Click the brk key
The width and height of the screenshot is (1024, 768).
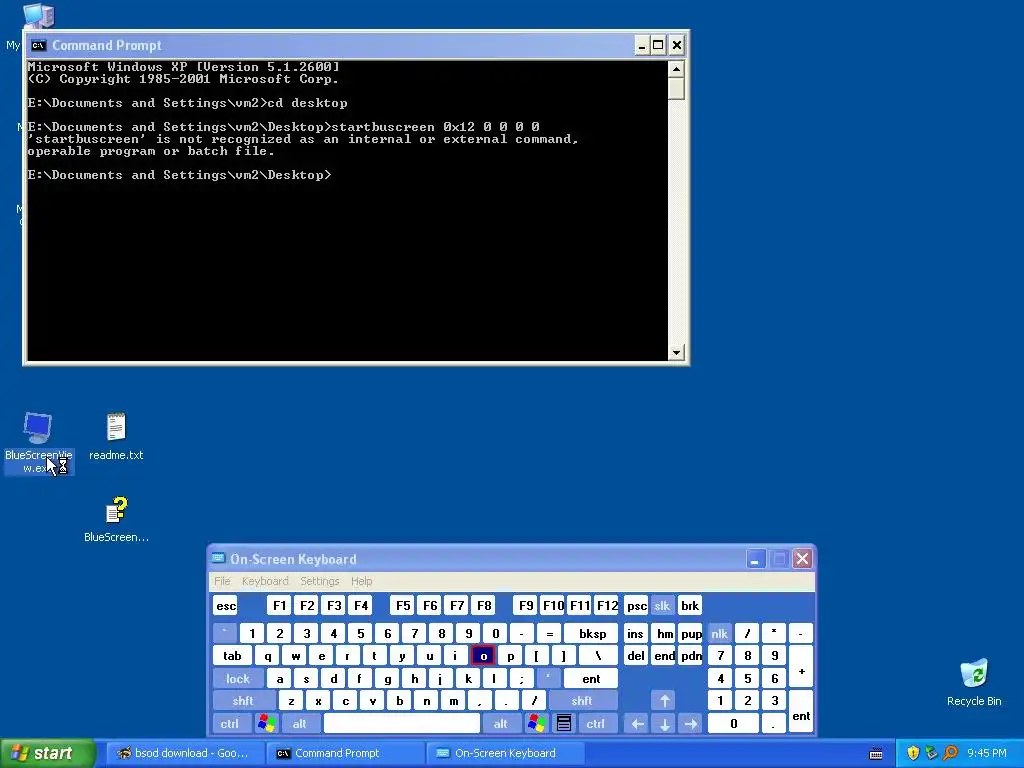click(x=690, y=605)
